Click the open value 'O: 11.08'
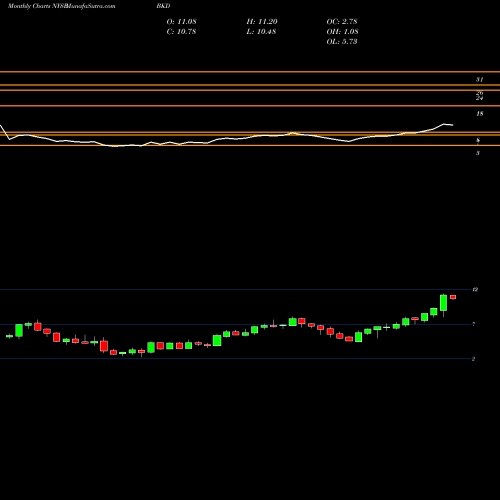Viewport: 500px width, 500px height. 182,22
